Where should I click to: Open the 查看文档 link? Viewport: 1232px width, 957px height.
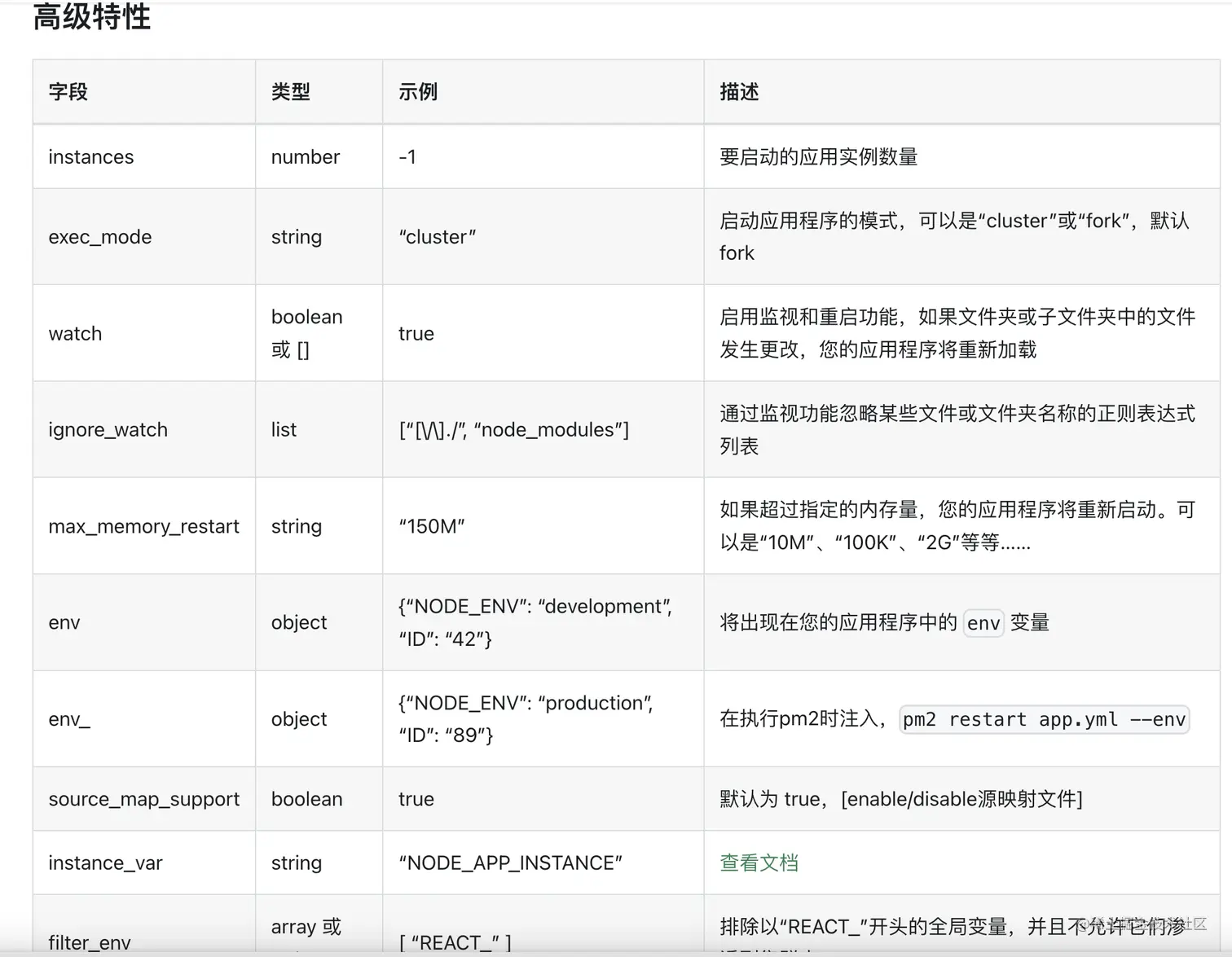tap(758, 863)
